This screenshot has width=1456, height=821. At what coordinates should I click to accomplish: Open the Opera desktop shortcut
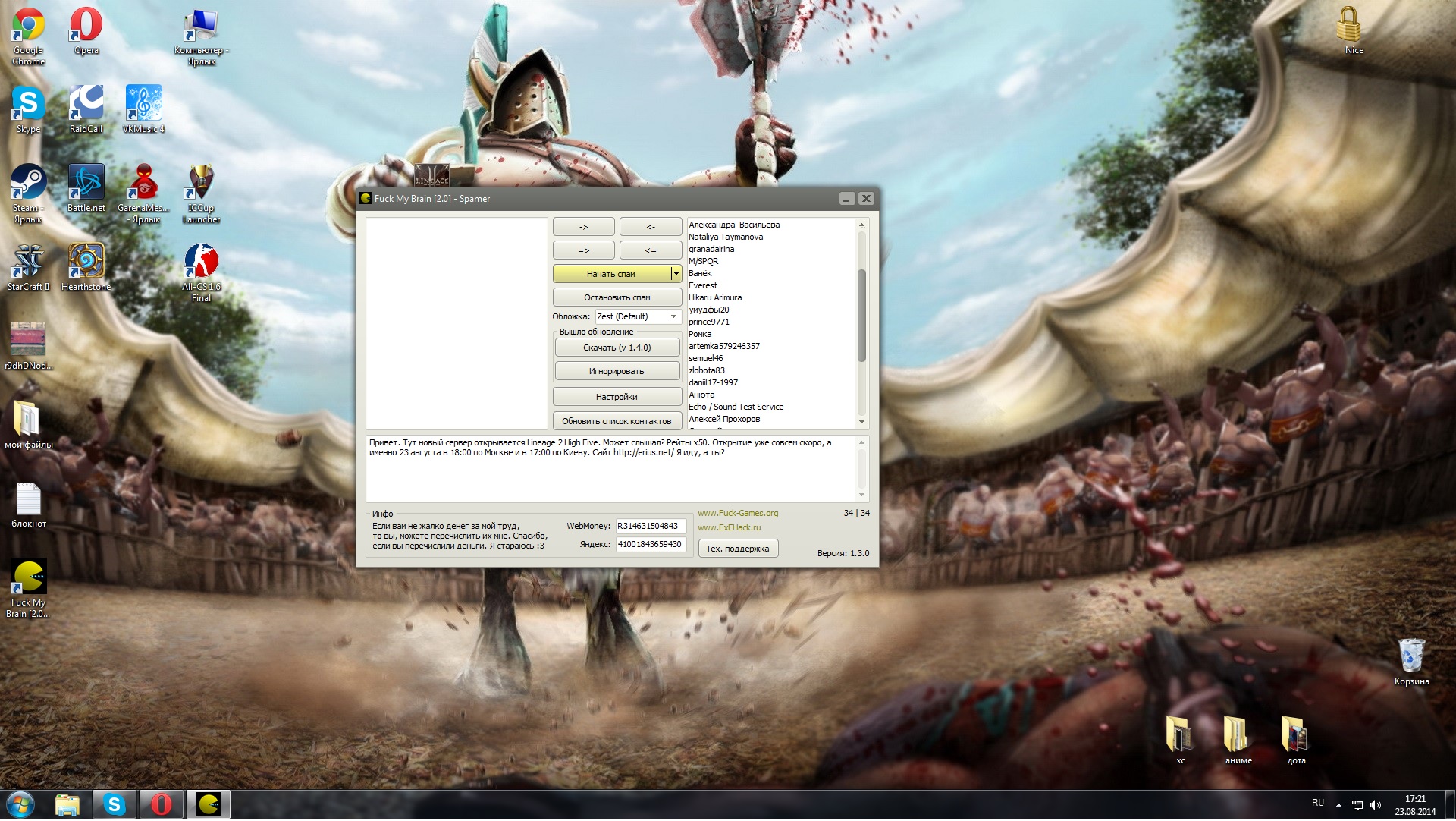[x=86, y=30]
